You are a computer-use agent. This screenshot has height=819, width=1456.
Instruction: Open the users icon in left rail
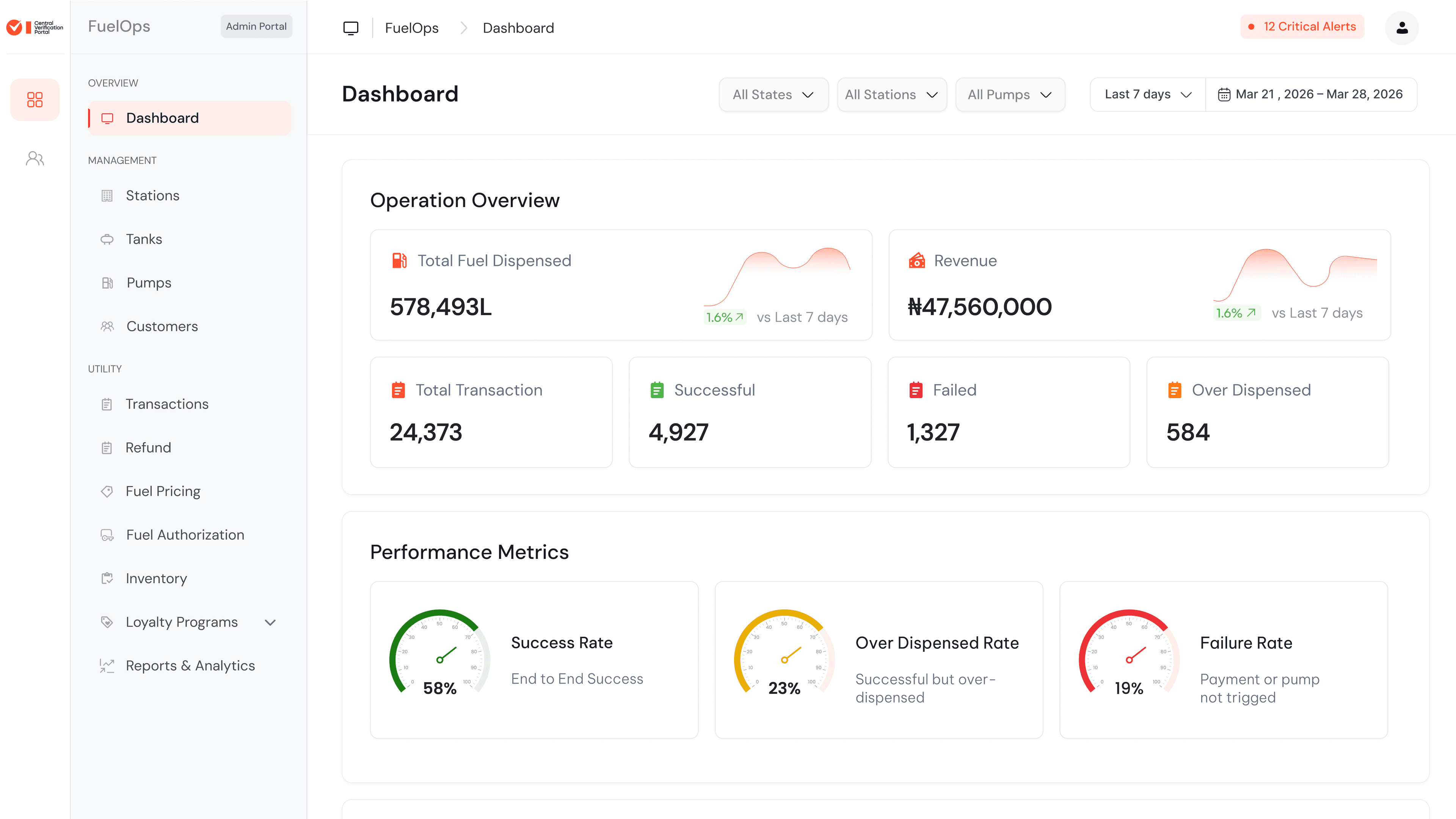pos(35,158)
